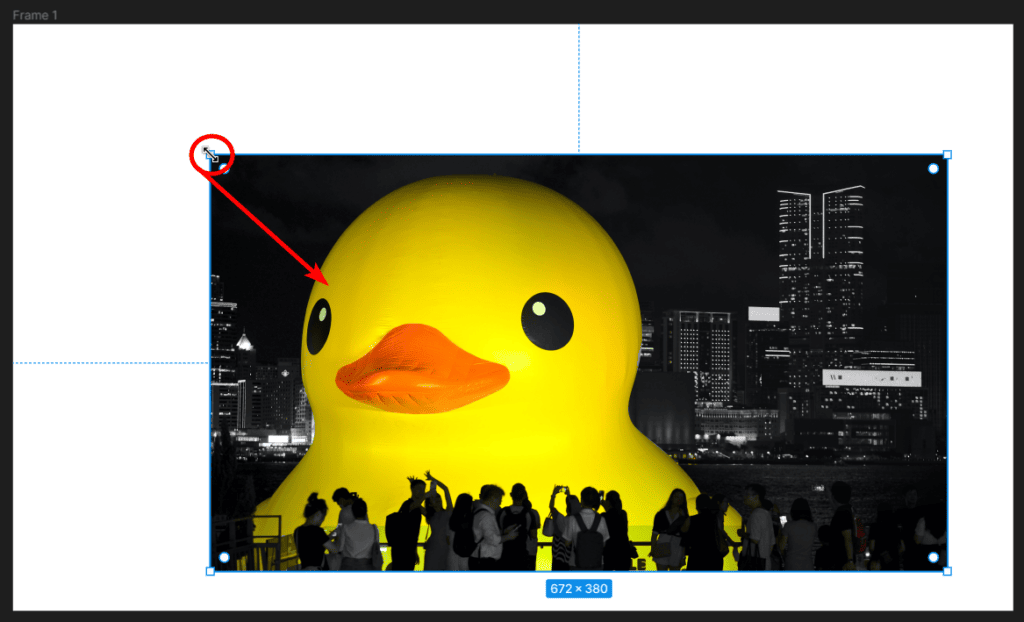This screenshot has height=622, width=1024.
Task: Click the top-right square resize handle
Action: pyautogui.click(x=947, y=155)
